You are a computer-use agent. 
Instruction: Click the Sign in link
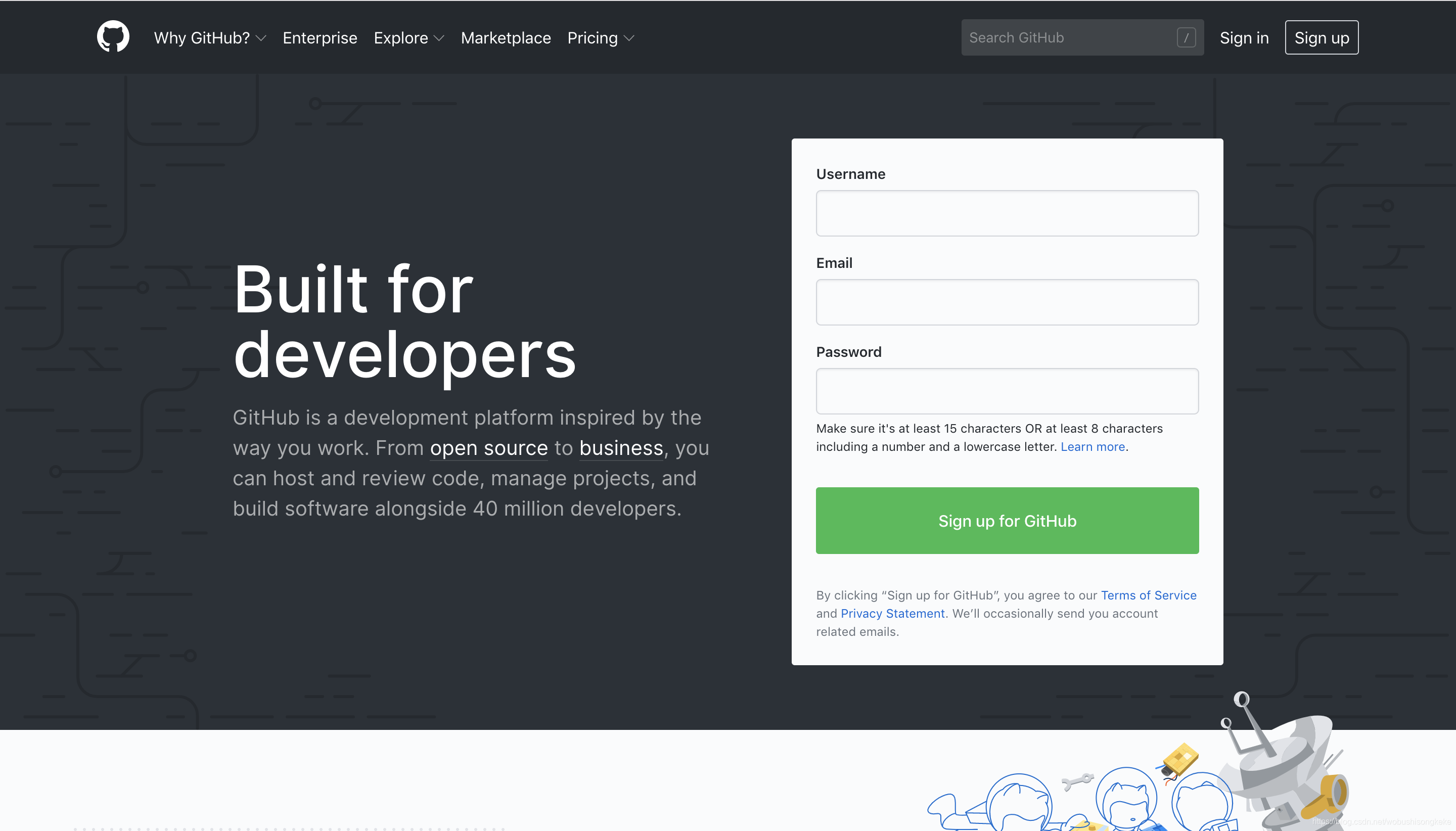(x=1244, y=38)
